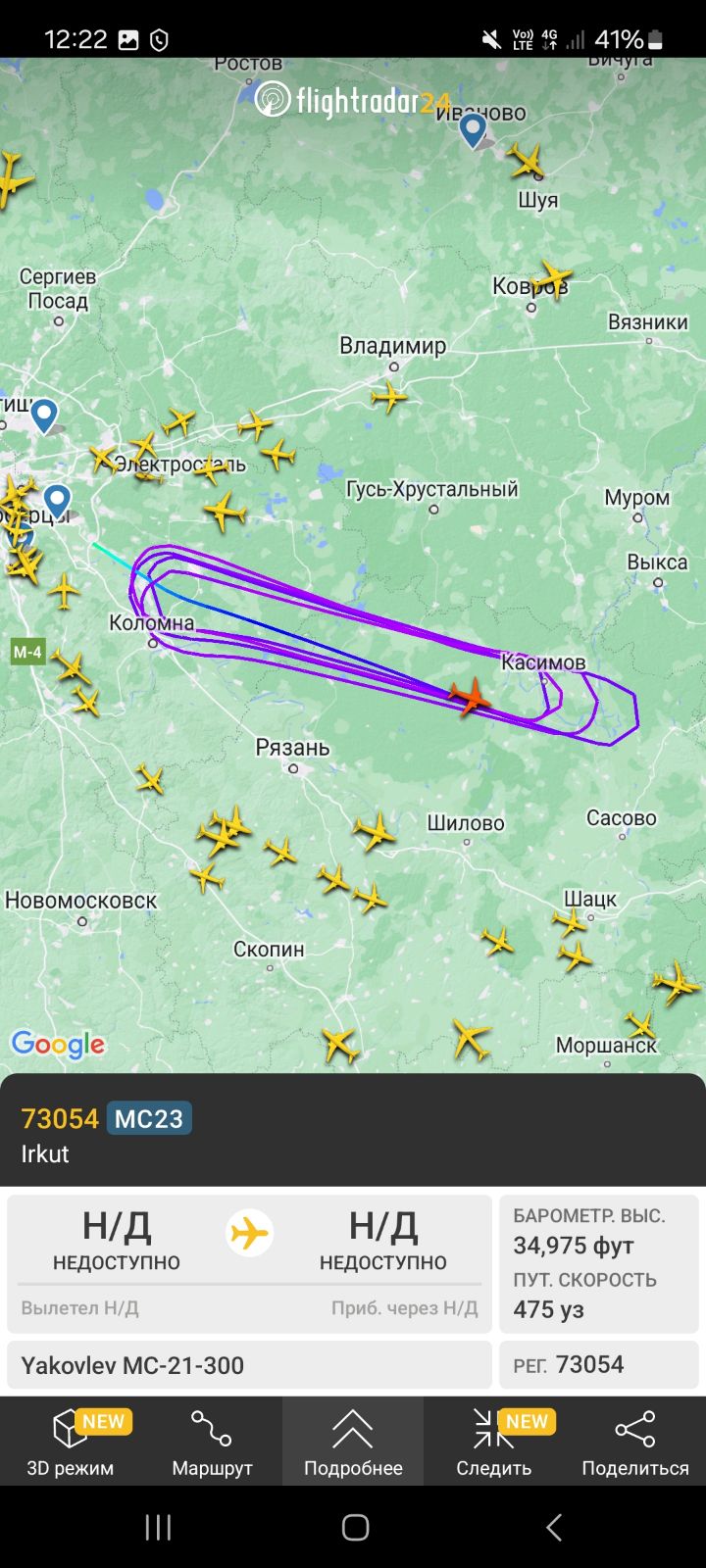This screenshot has width=706, height=1568.
Task: Enable Следить follow mode
Action: tap(494, 1442)
